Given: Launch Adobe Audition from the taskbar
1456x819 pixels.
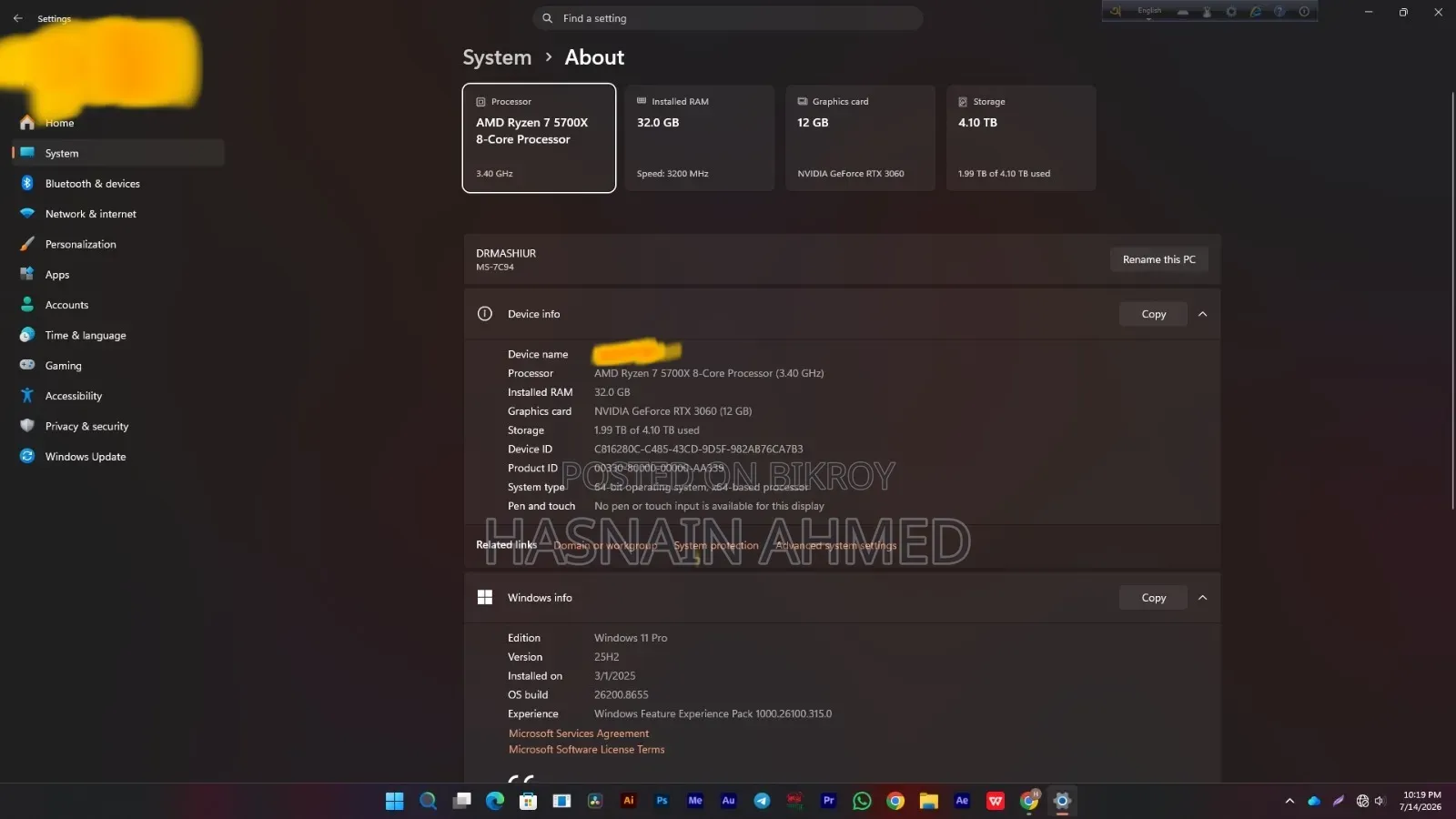Looking at the screenshot, I should 728,801.
